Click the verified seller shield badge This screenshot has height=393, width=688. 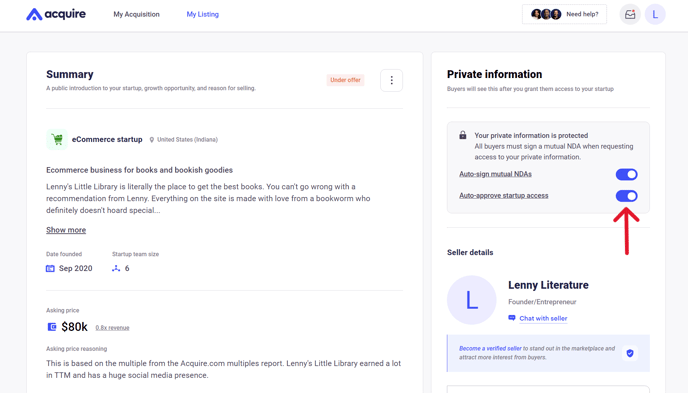point(630,353)
